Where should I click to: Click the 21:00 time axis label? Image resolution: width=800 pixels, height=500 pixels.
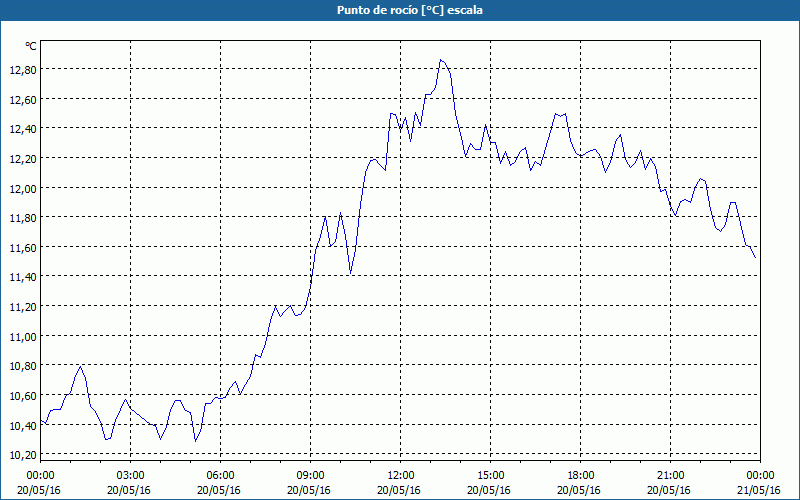click(x=670, y=476)
